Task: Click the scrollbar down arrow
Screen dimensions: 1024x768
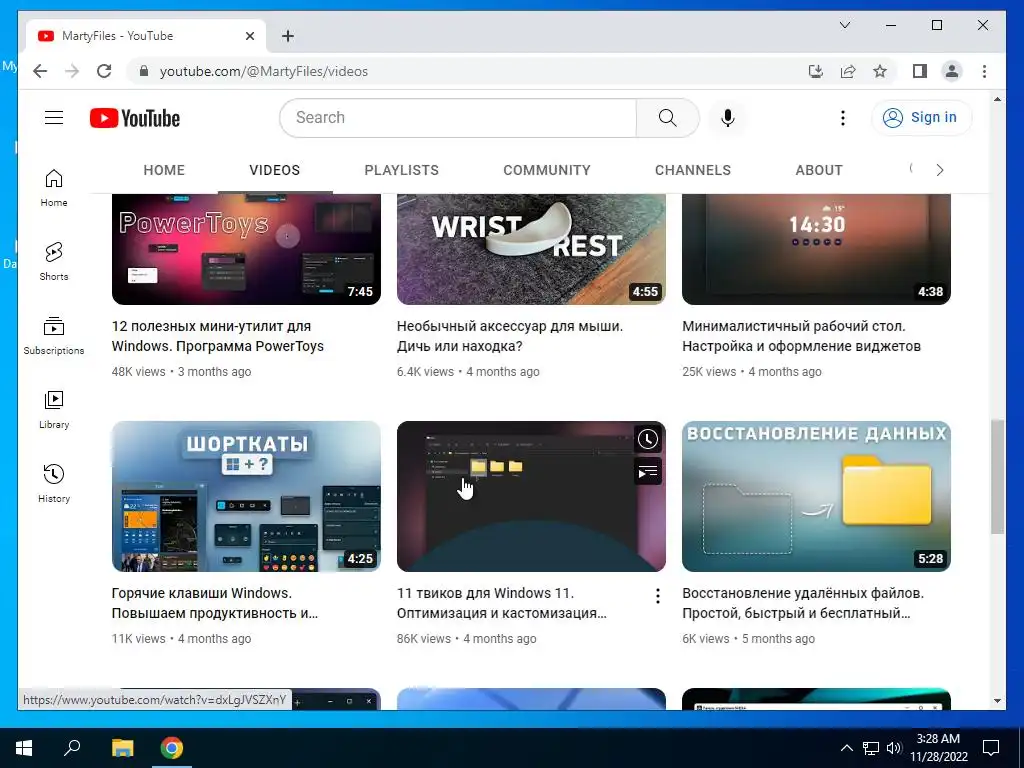Action: [x=997, y=701]
